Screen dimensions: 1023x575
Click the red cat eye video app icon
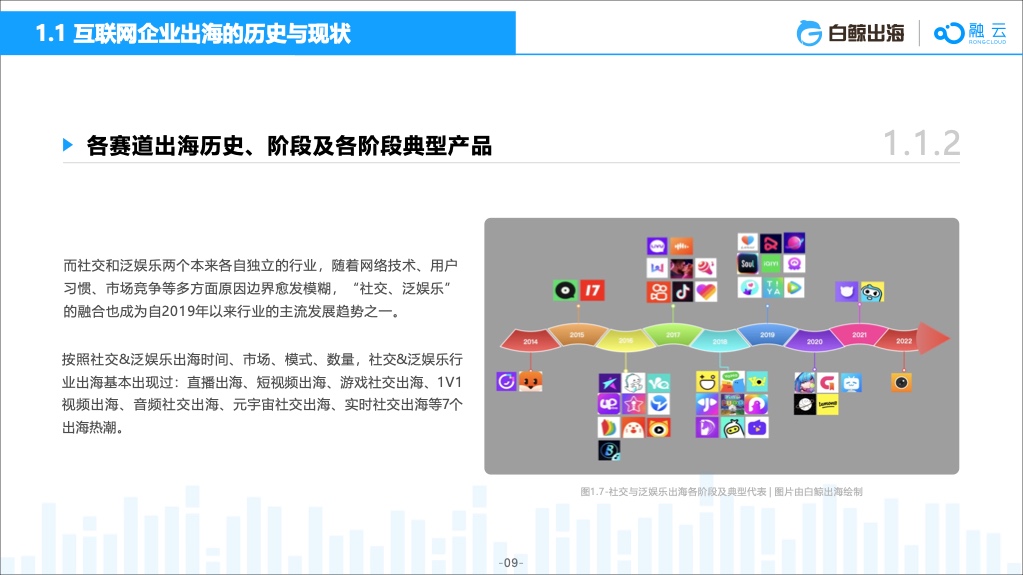[x=659, y=427]
